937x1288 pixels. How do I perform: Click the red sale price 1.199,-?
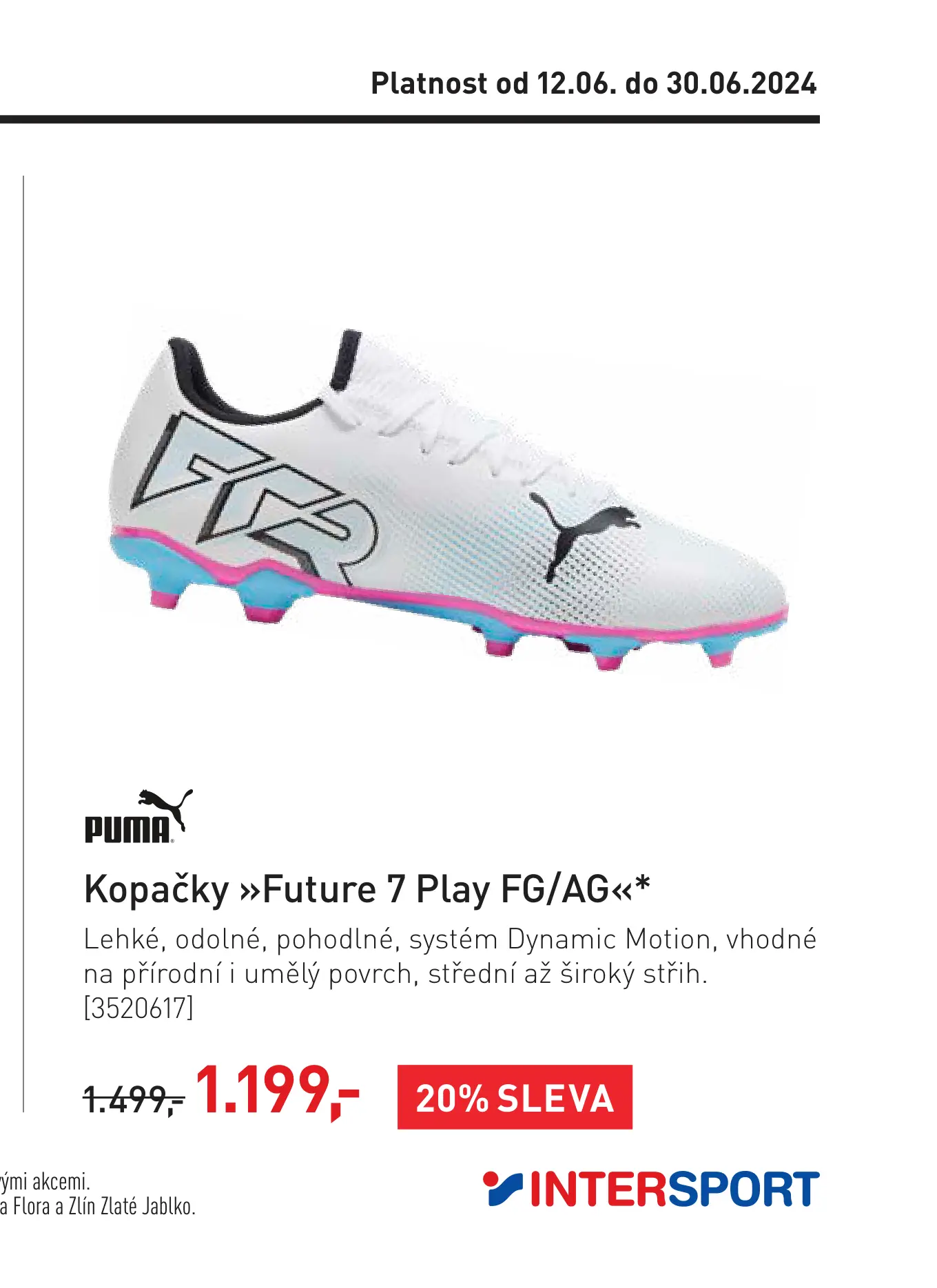[x=277, y=1091]
